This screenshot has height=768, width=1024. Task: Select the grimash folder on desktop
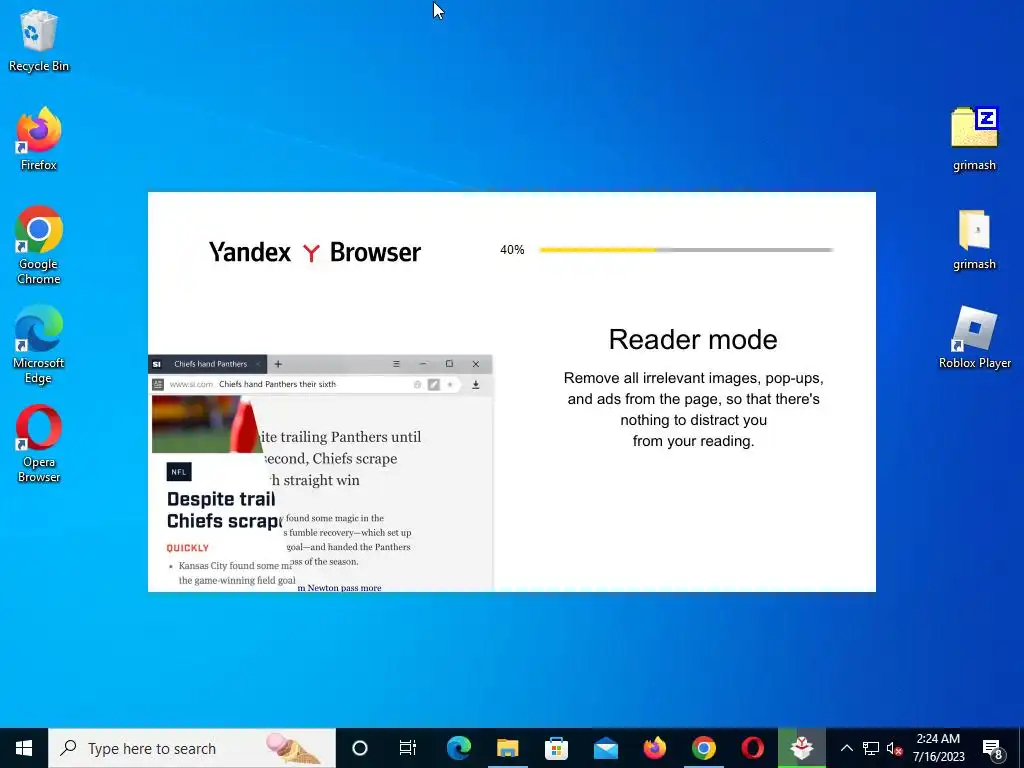coord(974,239)
